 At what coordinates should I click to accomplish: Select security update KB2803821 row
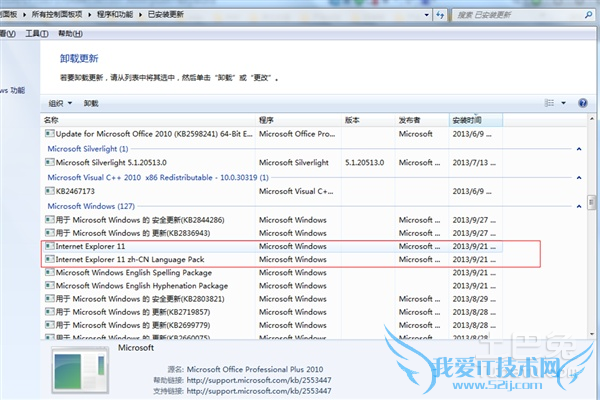271,299
